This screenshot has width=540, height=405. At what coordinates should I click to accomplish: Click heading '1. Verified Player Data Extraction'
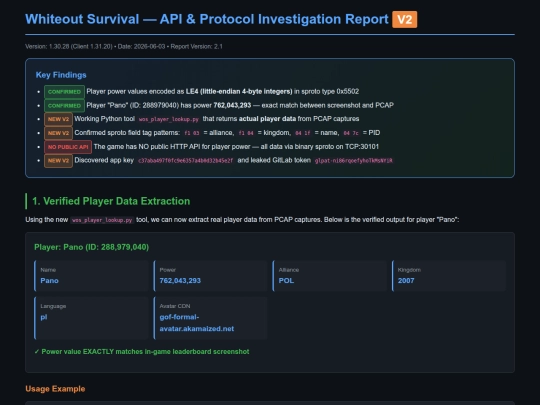point(111,201)
